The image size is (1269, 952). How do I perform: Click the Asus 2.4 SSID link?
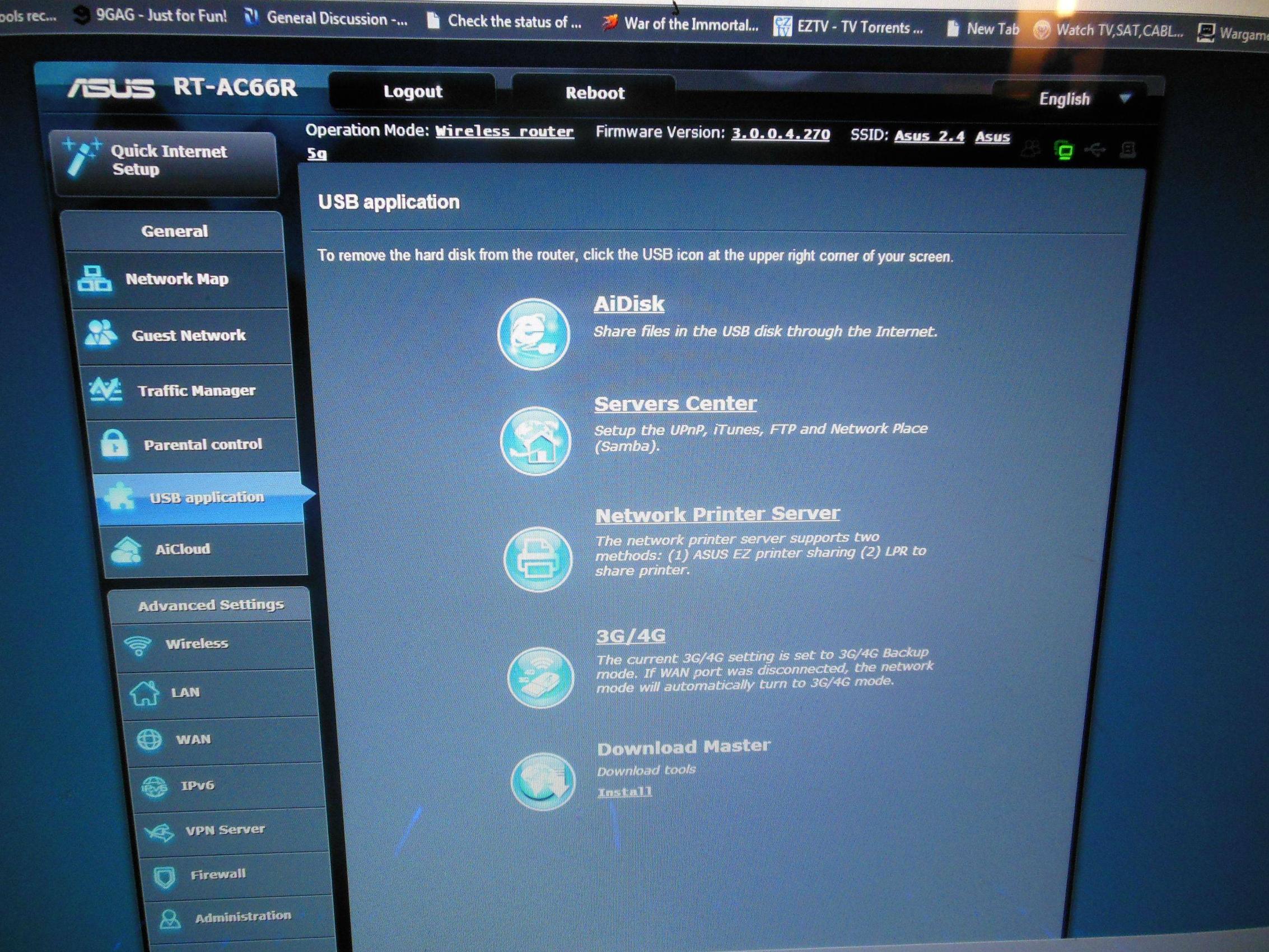[930, 136]
